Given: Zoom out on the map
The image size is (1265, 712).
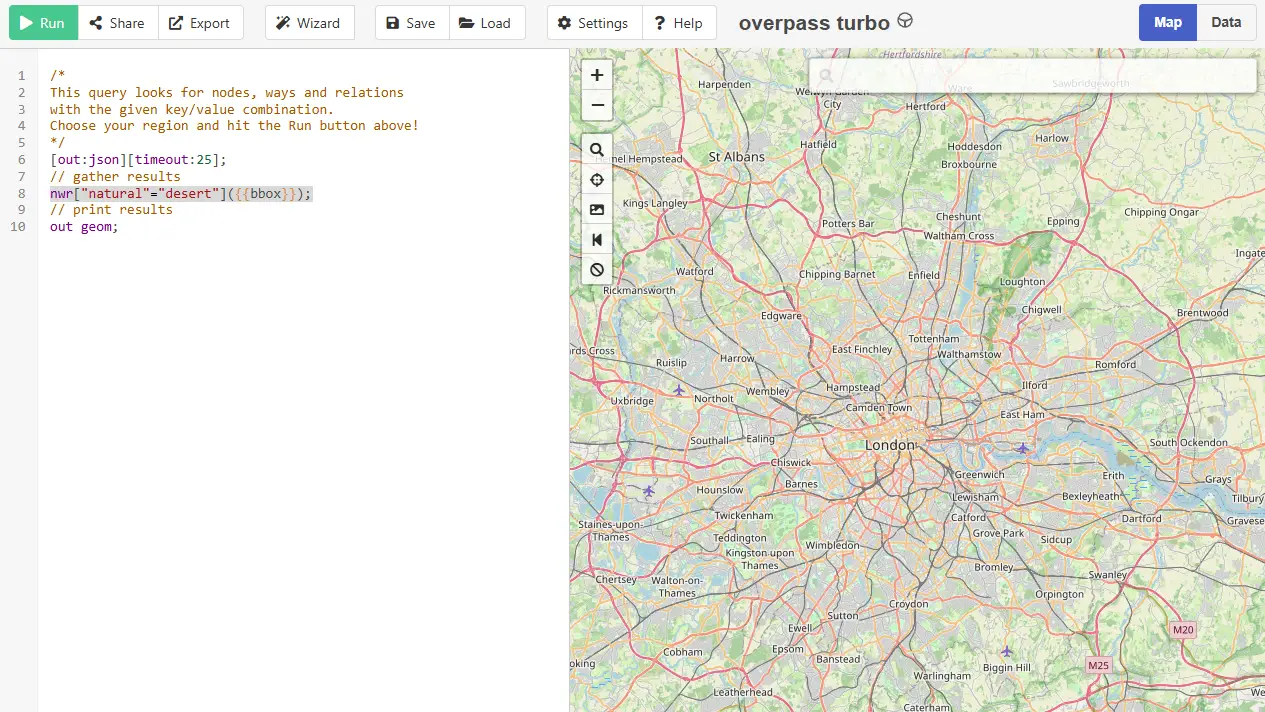Looking at the screenshot, I should point(597,105).
